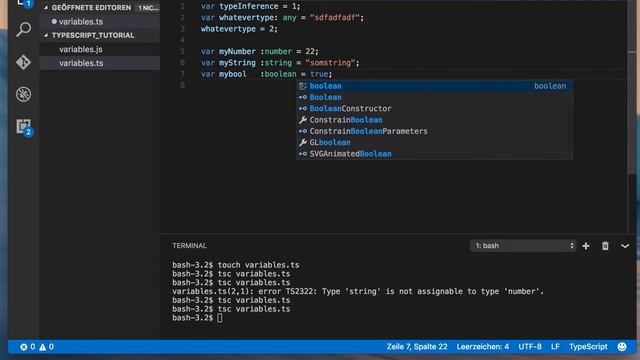
Task: Click the TS2322 error line in terminal
Action: pos(358,291)
